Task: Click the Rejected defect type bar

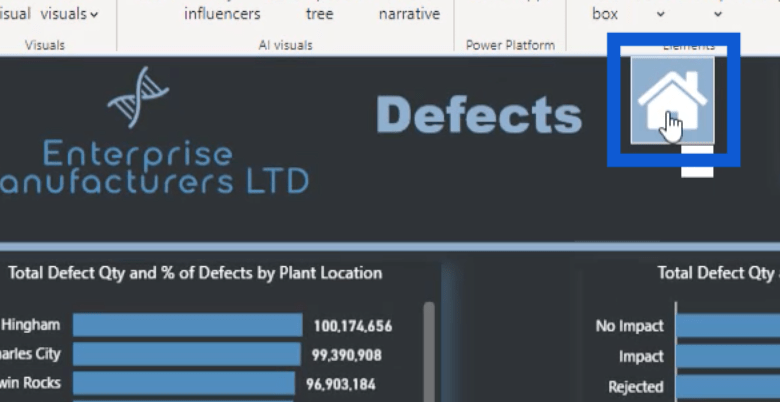Action: coord(727,386)
